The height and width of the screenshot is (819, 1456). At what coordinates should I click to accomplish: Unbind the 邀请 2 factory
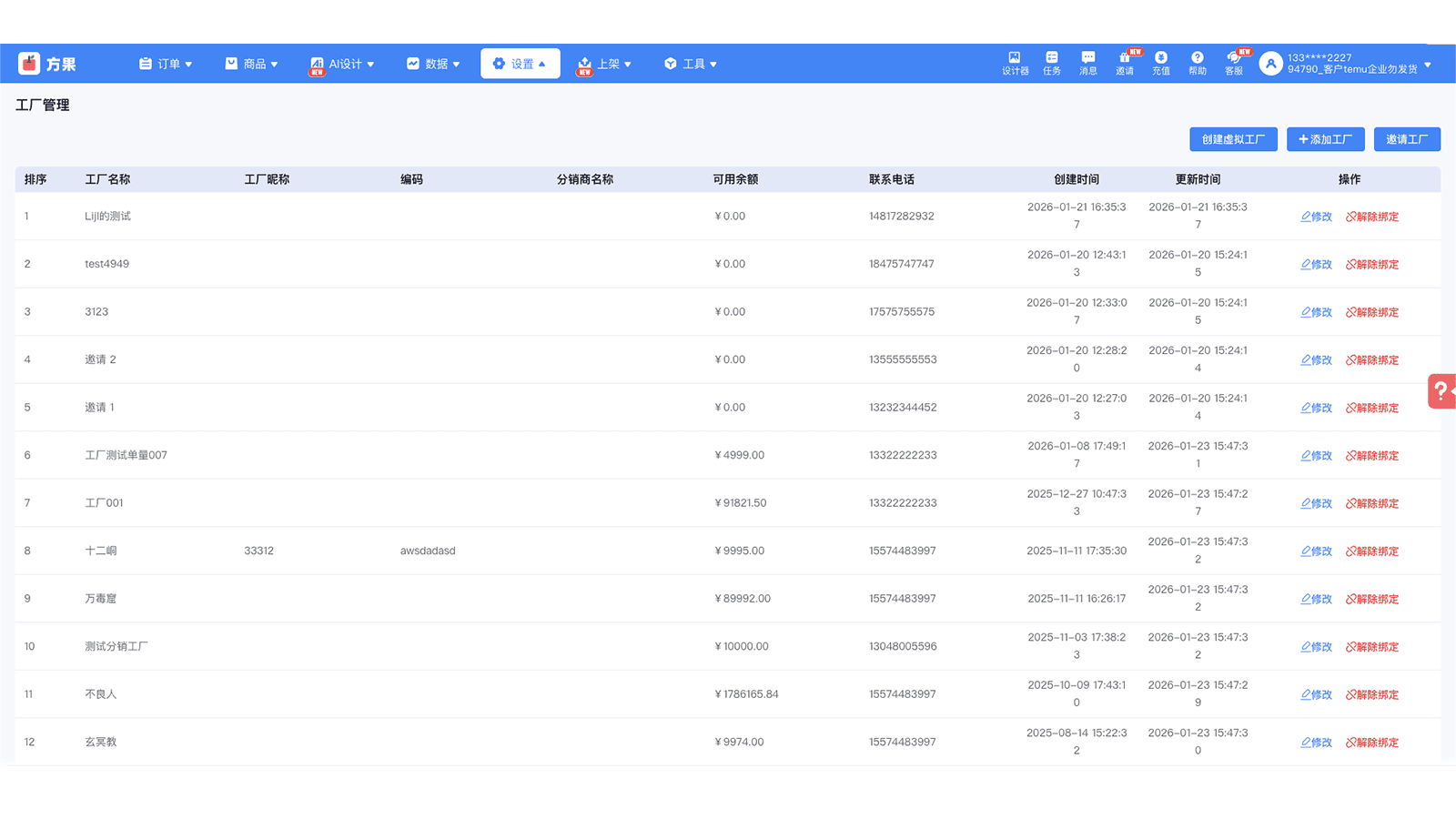[1372, 359]
